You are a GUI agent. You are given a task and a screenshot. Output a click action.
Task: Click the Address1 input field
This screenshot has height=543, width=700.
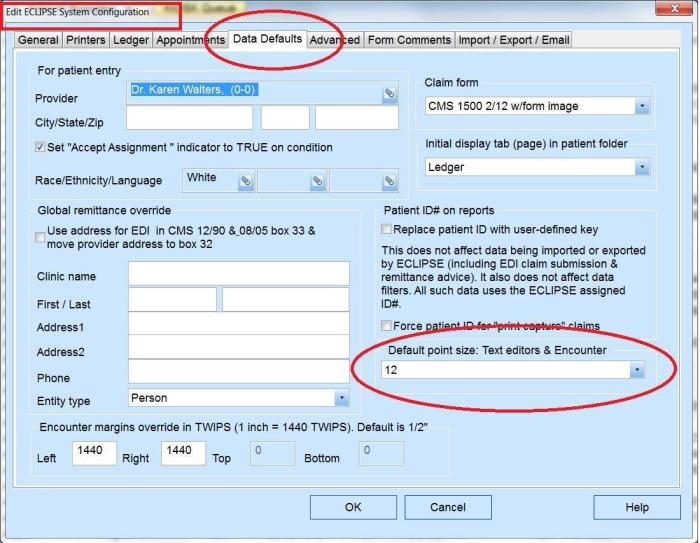click(x=239, y=323)
